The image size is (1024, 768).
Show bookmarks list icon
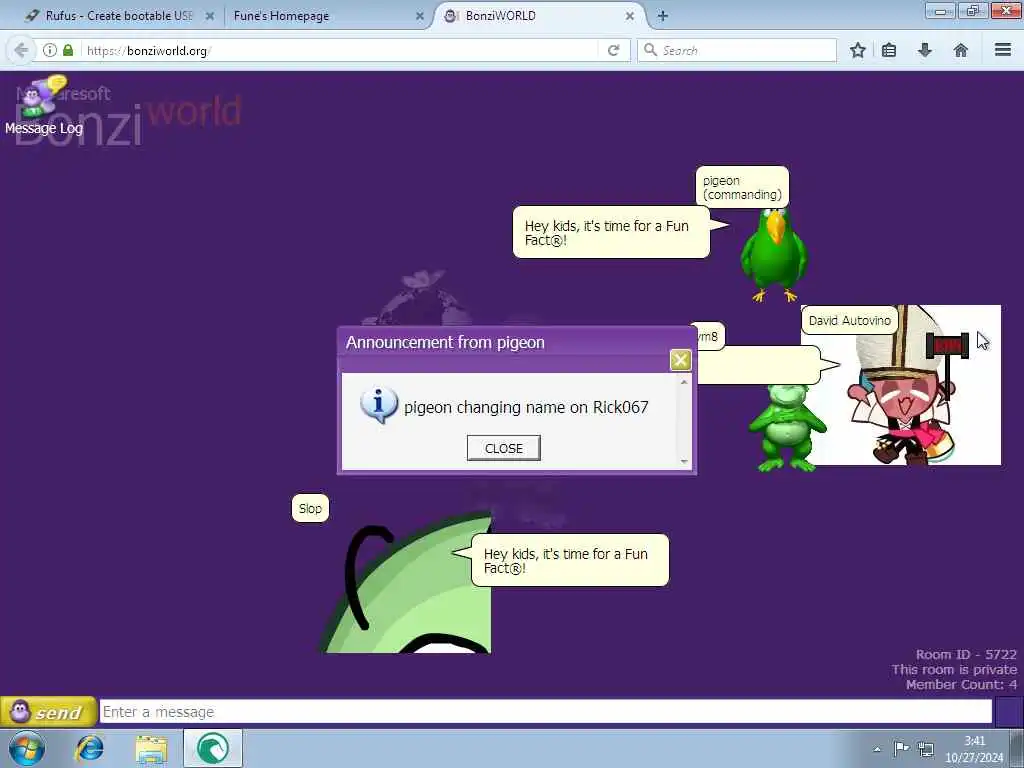[889, 50]
